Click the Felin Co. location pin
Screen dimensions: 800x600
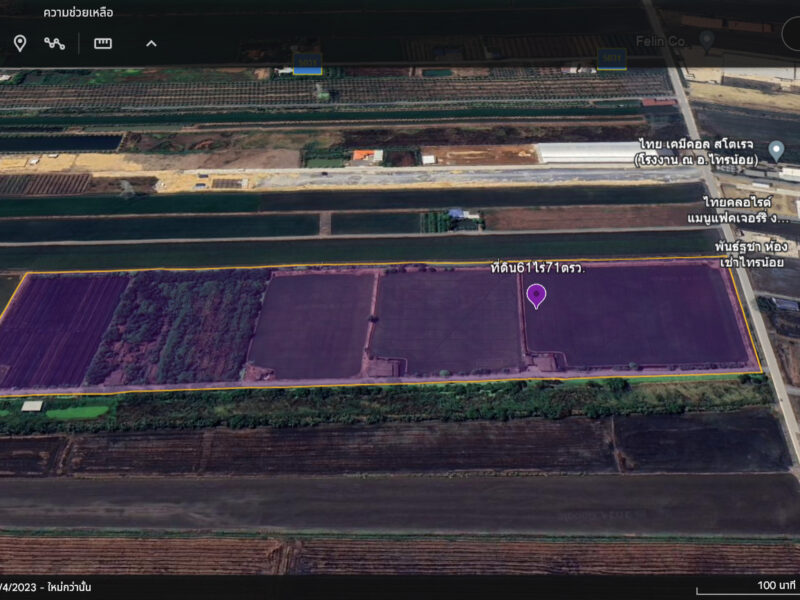pyautogui.click(x=706, y=41)
